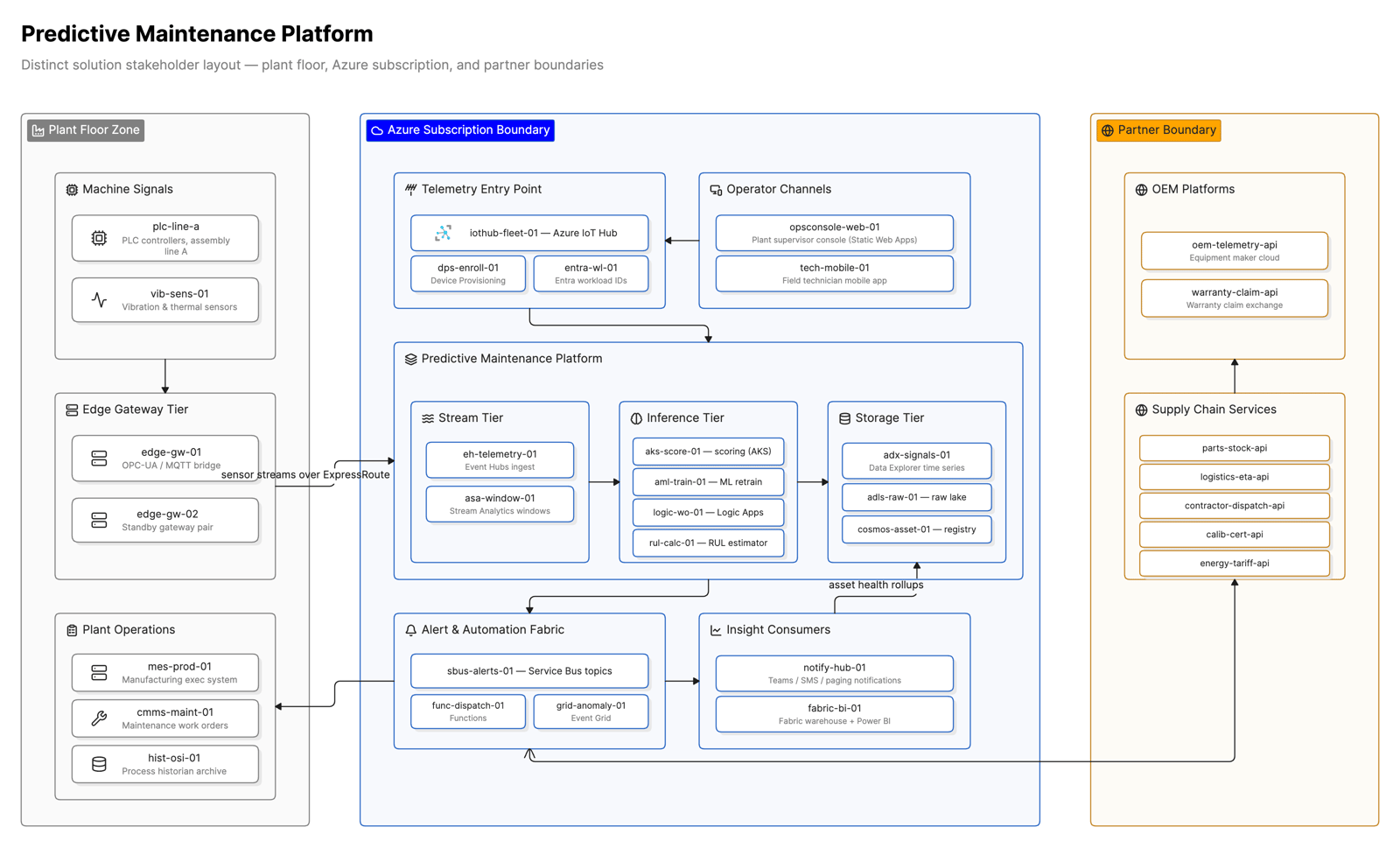Select the tech-mobile-01 node
This screenshot has height=848, width=1400.
(x=834, y=274)
